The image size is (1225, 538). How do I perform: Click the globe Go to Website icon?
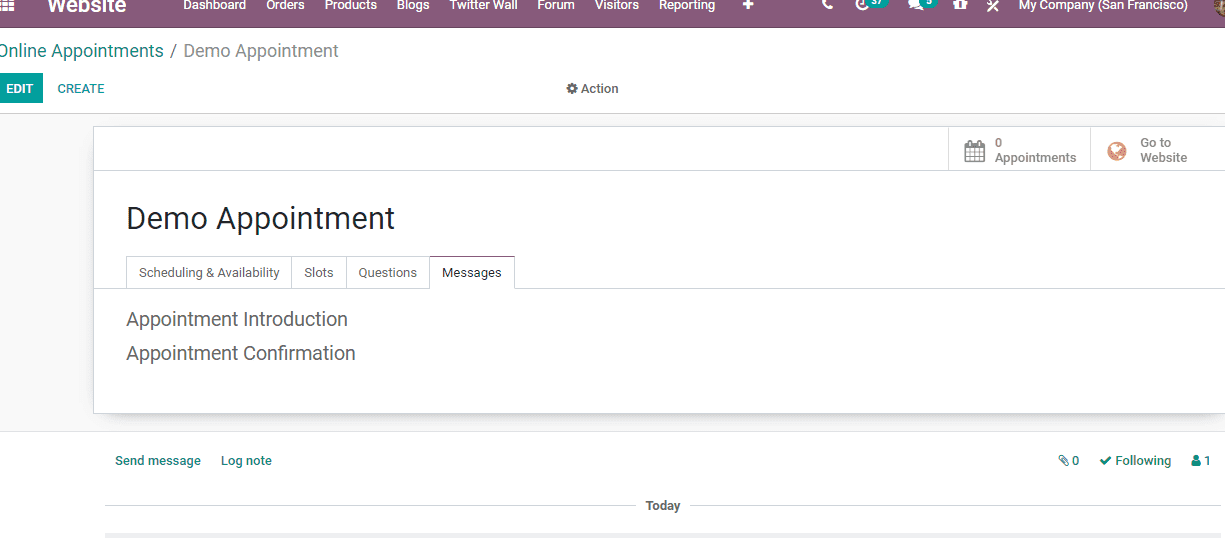pyautogui.click(x=1117, y=151)
